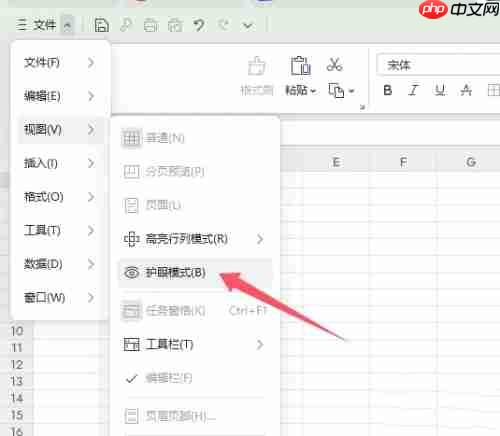Expand the quick access toolbar chevron

tap(248, 25)
